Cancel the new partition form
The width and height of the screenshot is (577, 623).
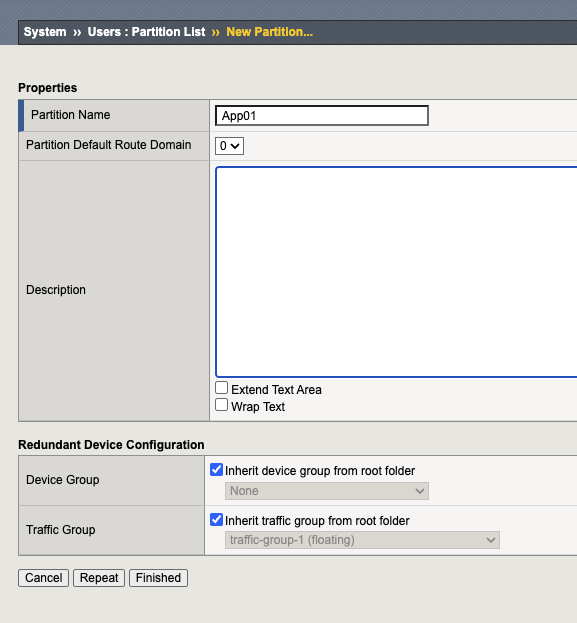point(43,578)
